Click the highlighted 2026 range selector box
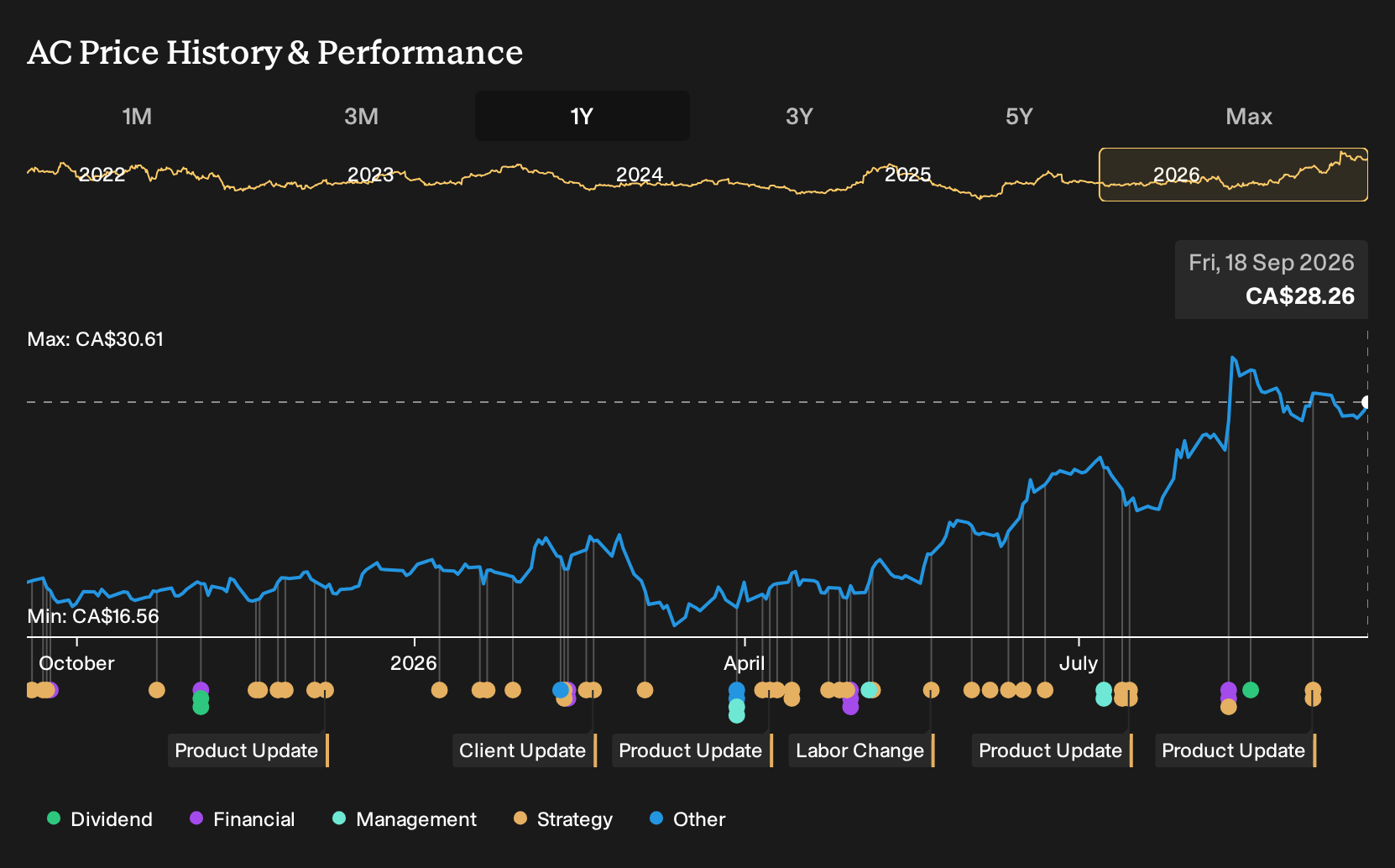The height and width of the screenshot is (868, 1395). [x=1233, y=175]
